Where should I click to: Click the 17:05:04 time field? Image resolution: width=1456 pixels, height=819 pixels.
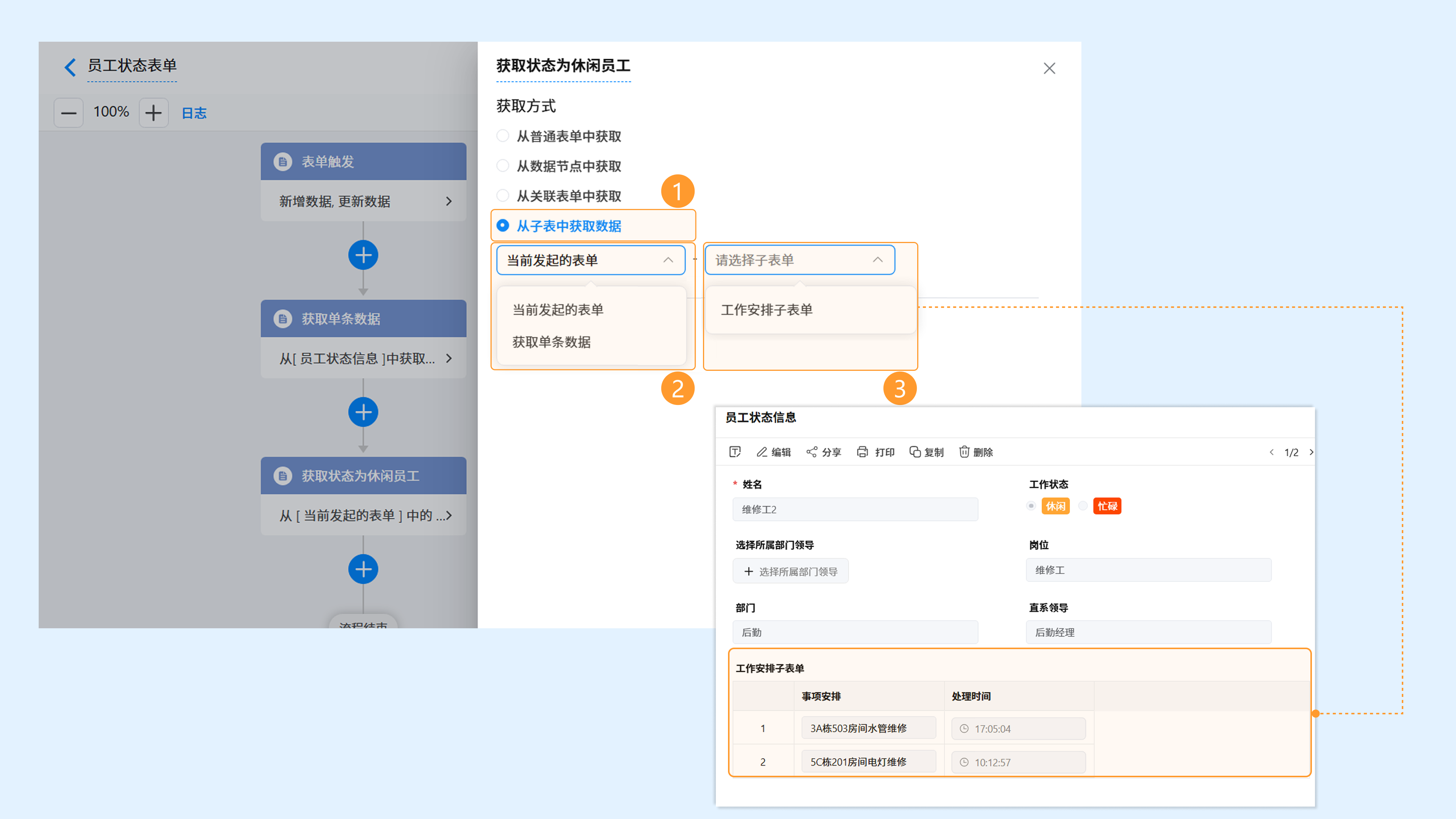click(1018, 728)
